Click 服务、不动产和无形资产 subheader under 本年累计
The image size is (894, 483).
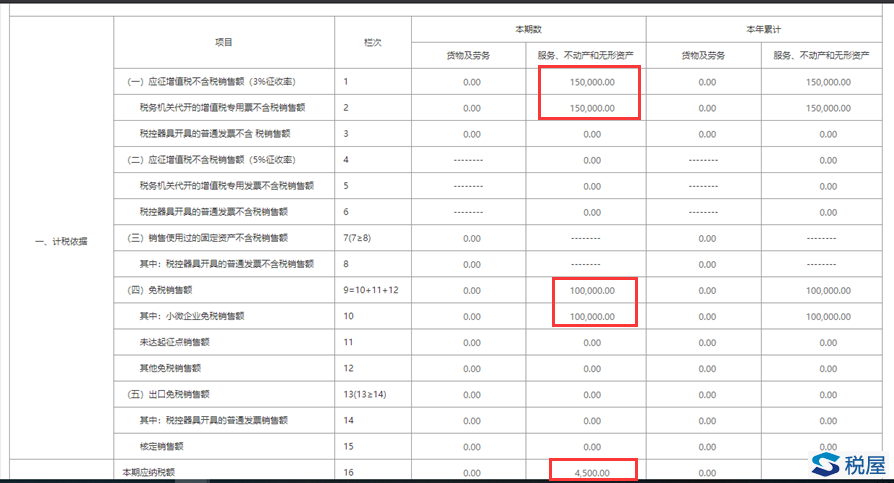pos(827,55)
